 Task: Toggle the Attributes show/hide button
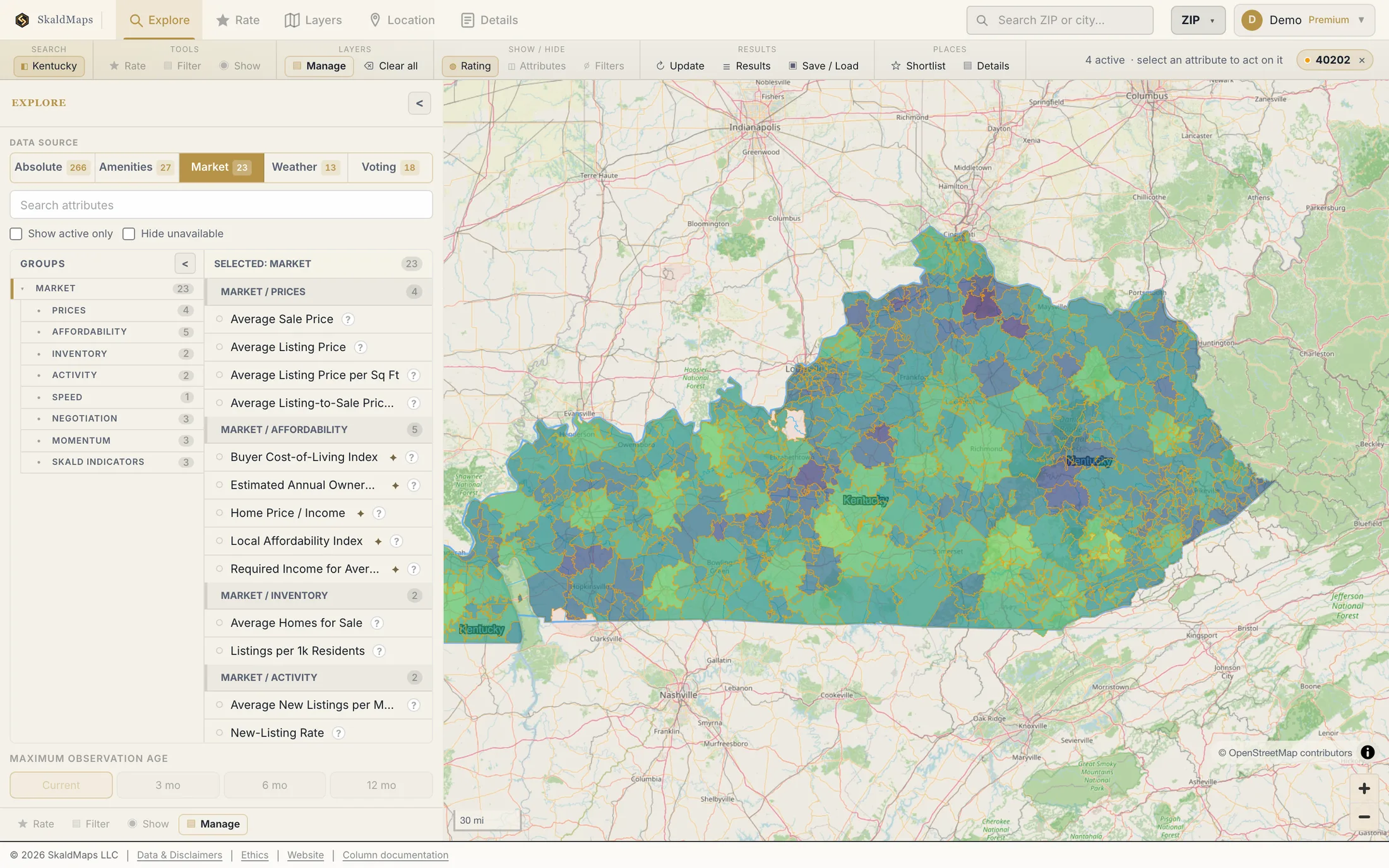[537, 66]
